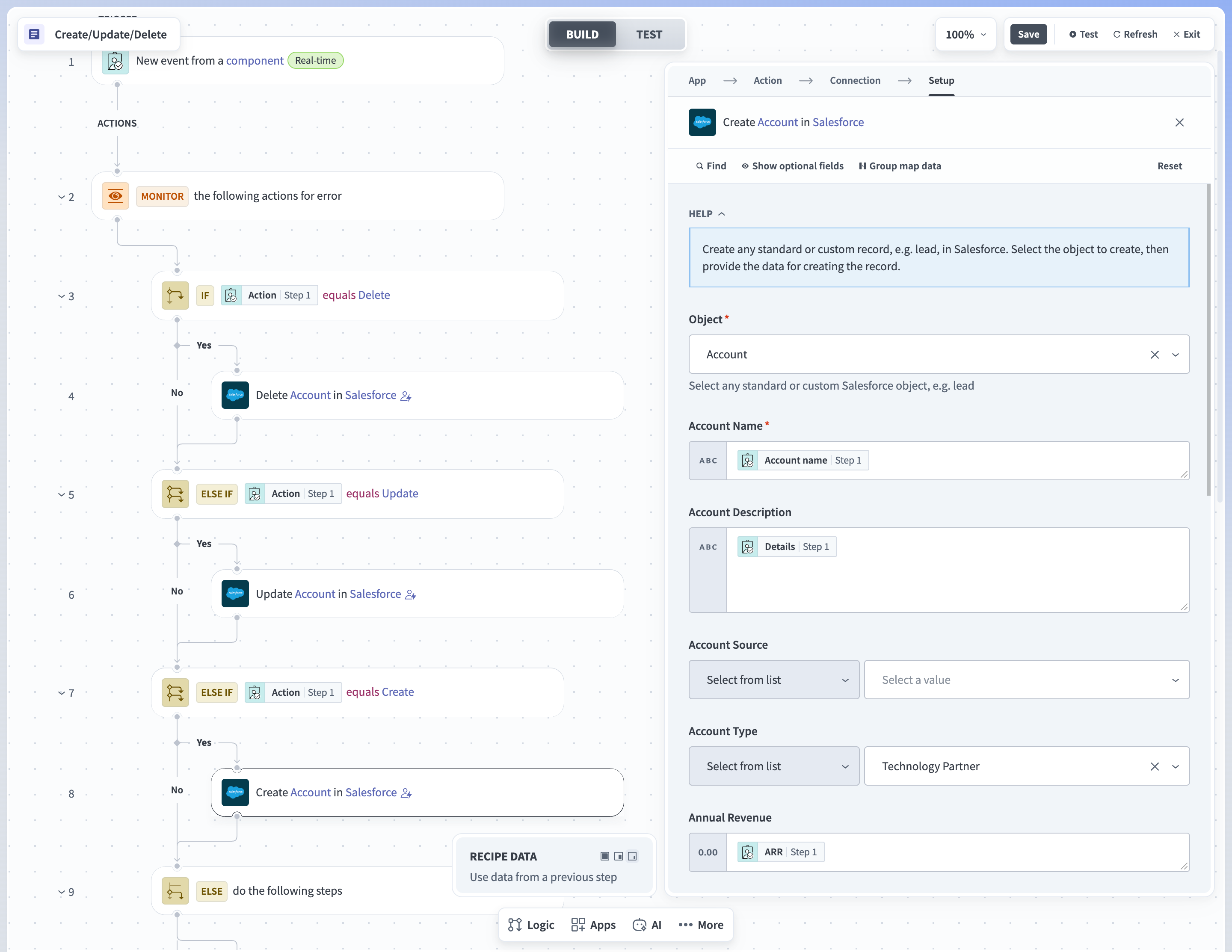
Task: Set Recipe Data panel to half-size layout icon
Action: tap(619, 856)
